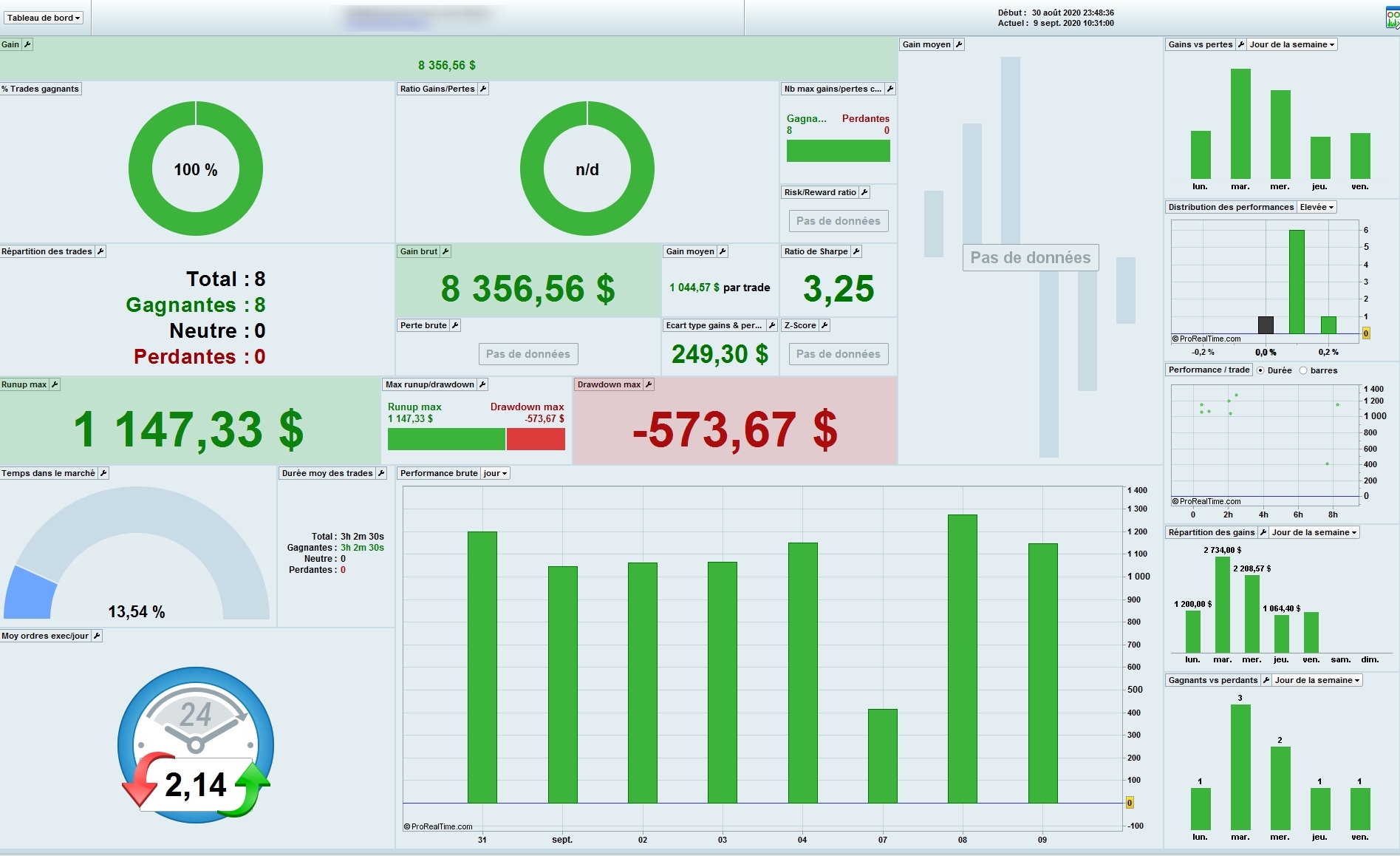The height and width of the screenshot is (856, 1400).
Task: Open the Tableau de bord dropdown
Action: pyautogui.click(x=44, y=18)
